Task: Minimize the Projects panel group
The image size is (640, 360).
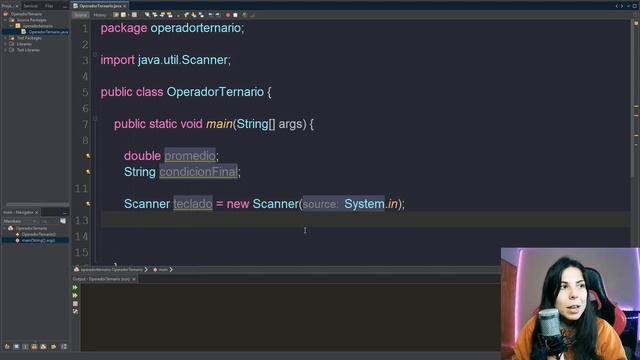Action: [65, 7]
